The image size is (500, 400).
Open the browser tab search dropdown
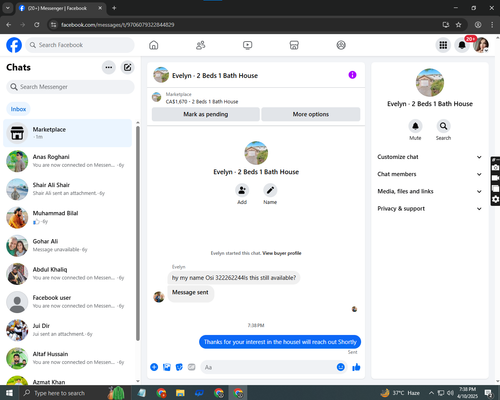(7, 8)
